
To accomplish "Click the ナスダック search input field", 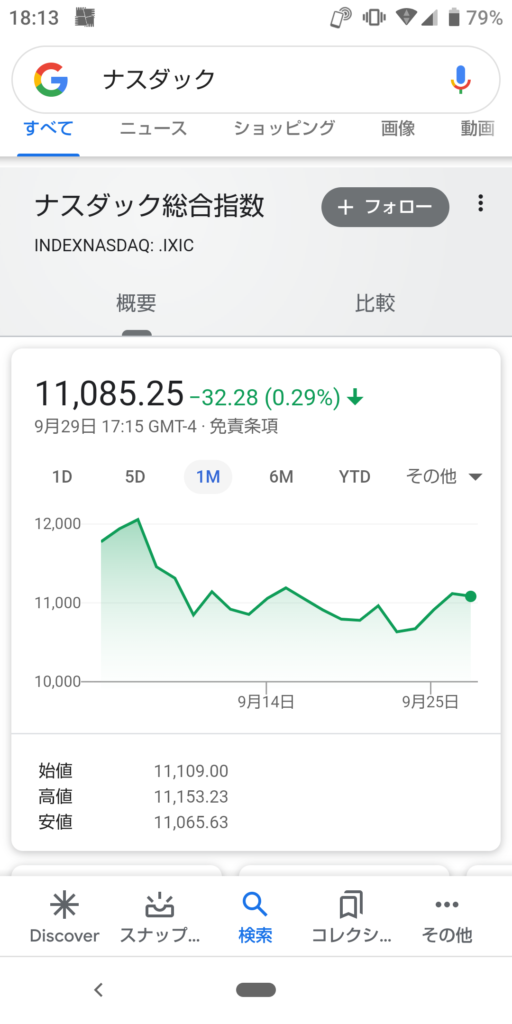I will pos(255,80).
